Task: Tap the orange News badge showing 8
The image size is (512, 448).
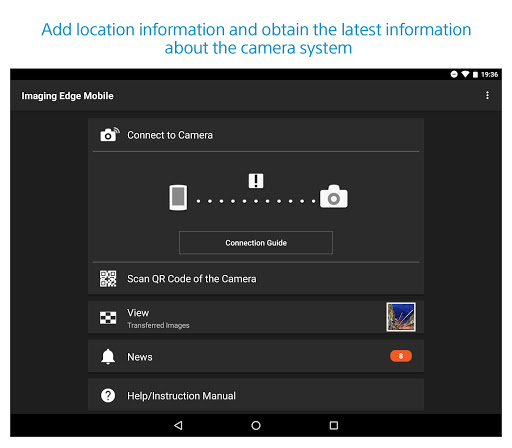Action: tap(401, 356)
